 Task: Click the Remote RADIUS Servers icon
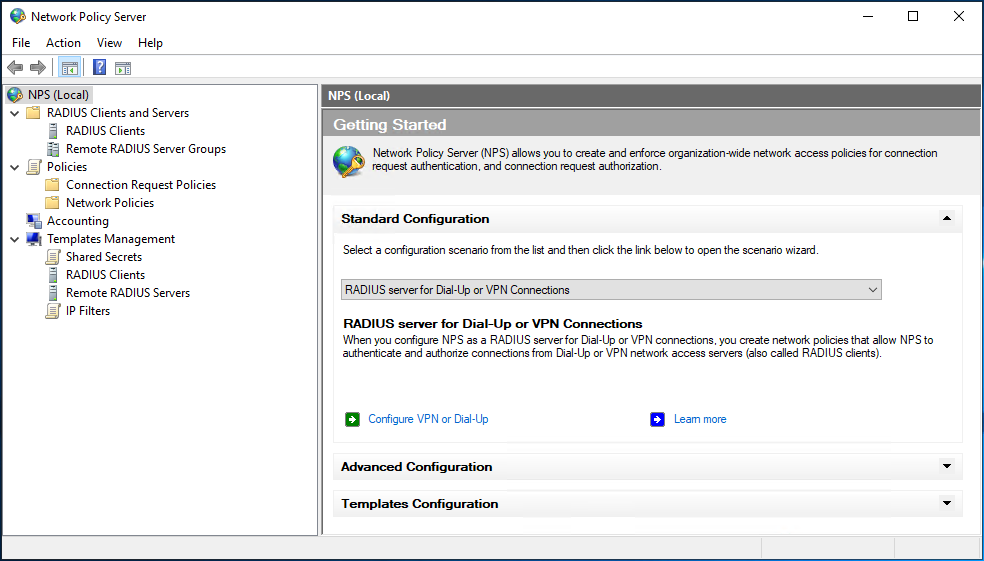[x=53, y=293]
